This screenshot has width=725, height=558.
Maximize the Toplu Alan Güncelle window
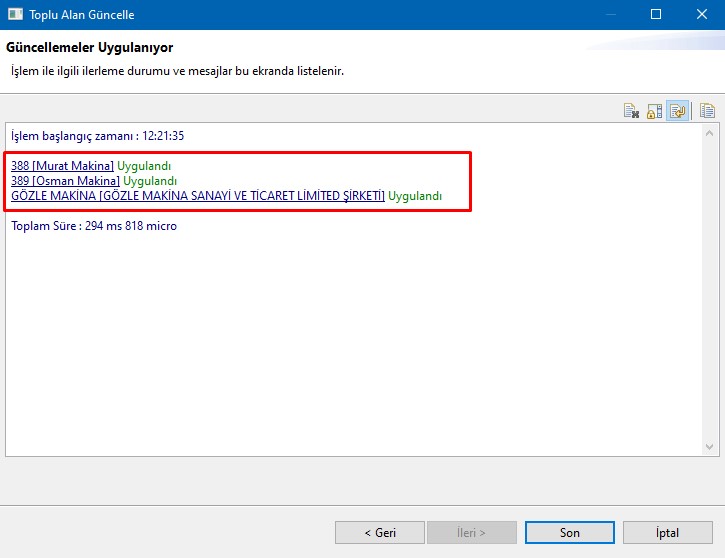tap(656, 15)
